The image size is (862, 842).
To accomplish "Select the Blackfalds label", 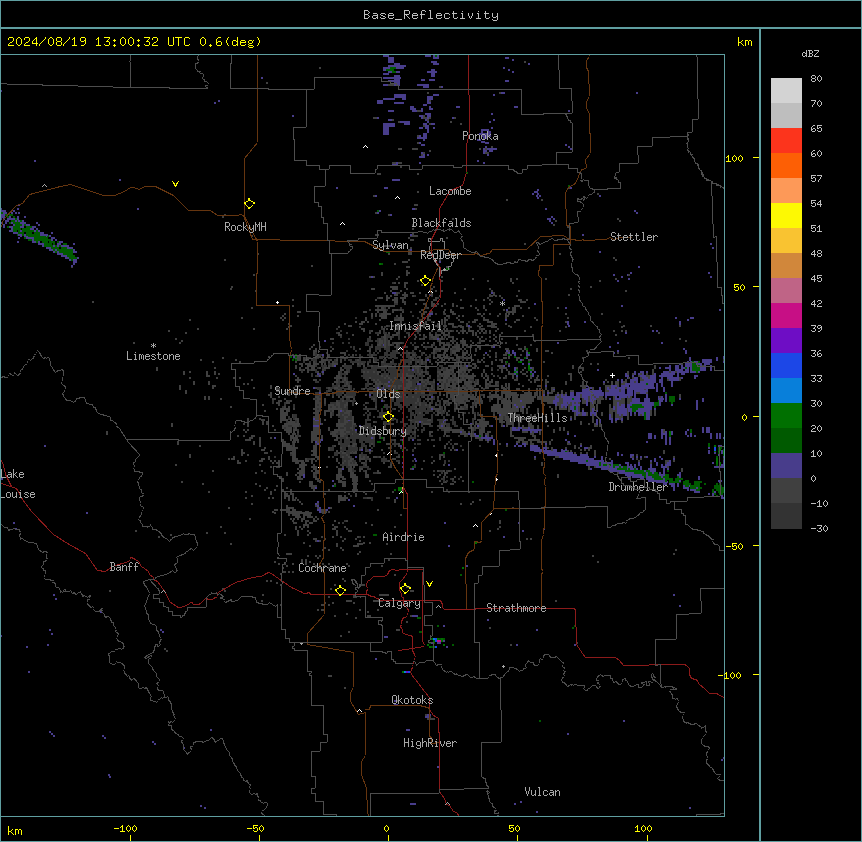I will click(x=441, y=223).
